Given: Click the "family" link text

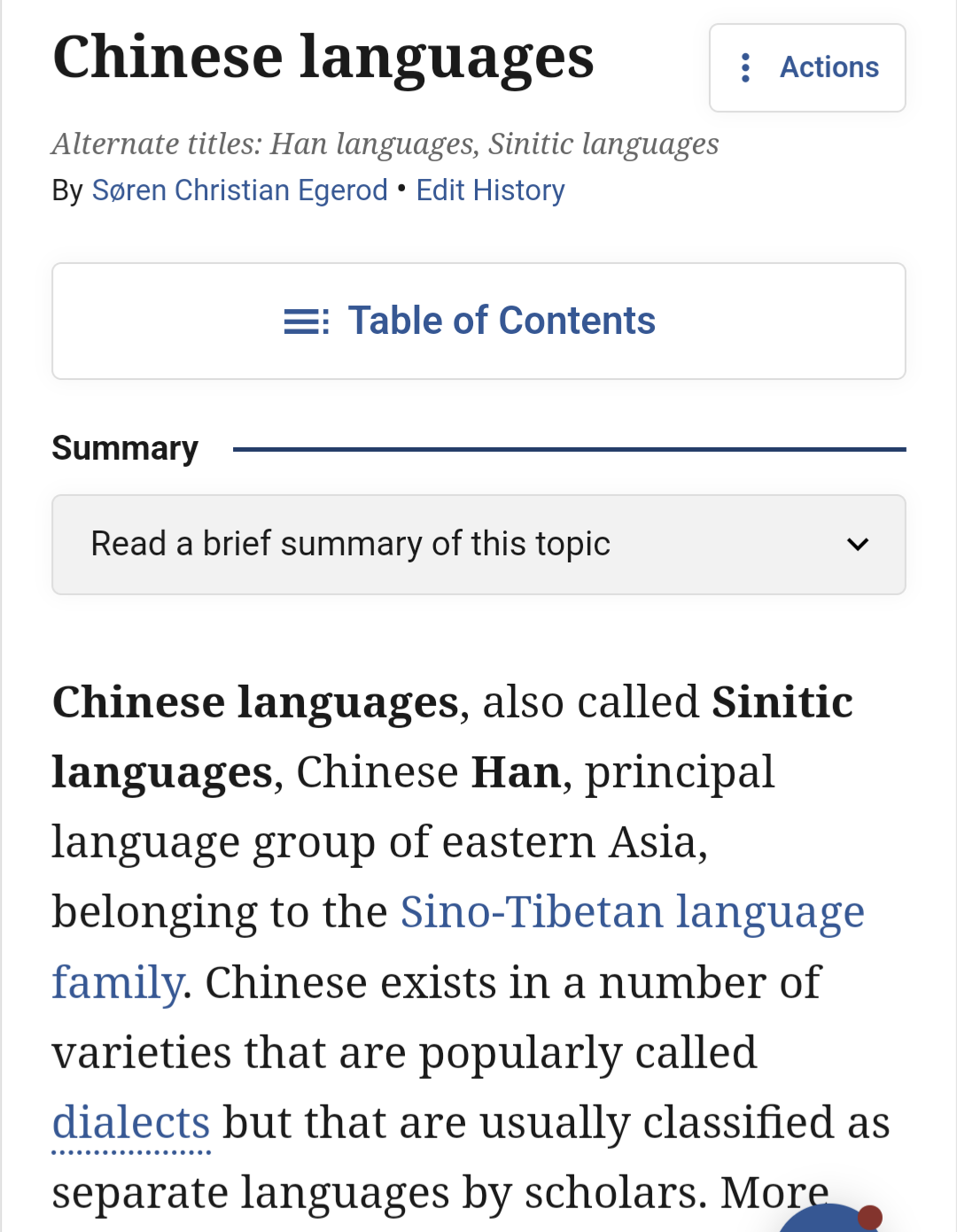Looking at the screenshot, I should [118, 983].
